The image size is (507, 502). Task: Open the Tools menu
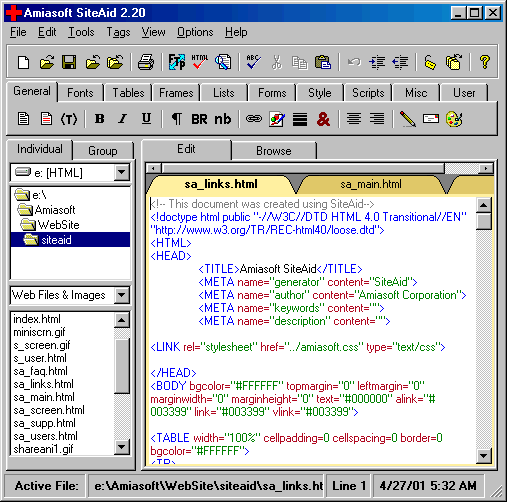(x=81, y=32)
